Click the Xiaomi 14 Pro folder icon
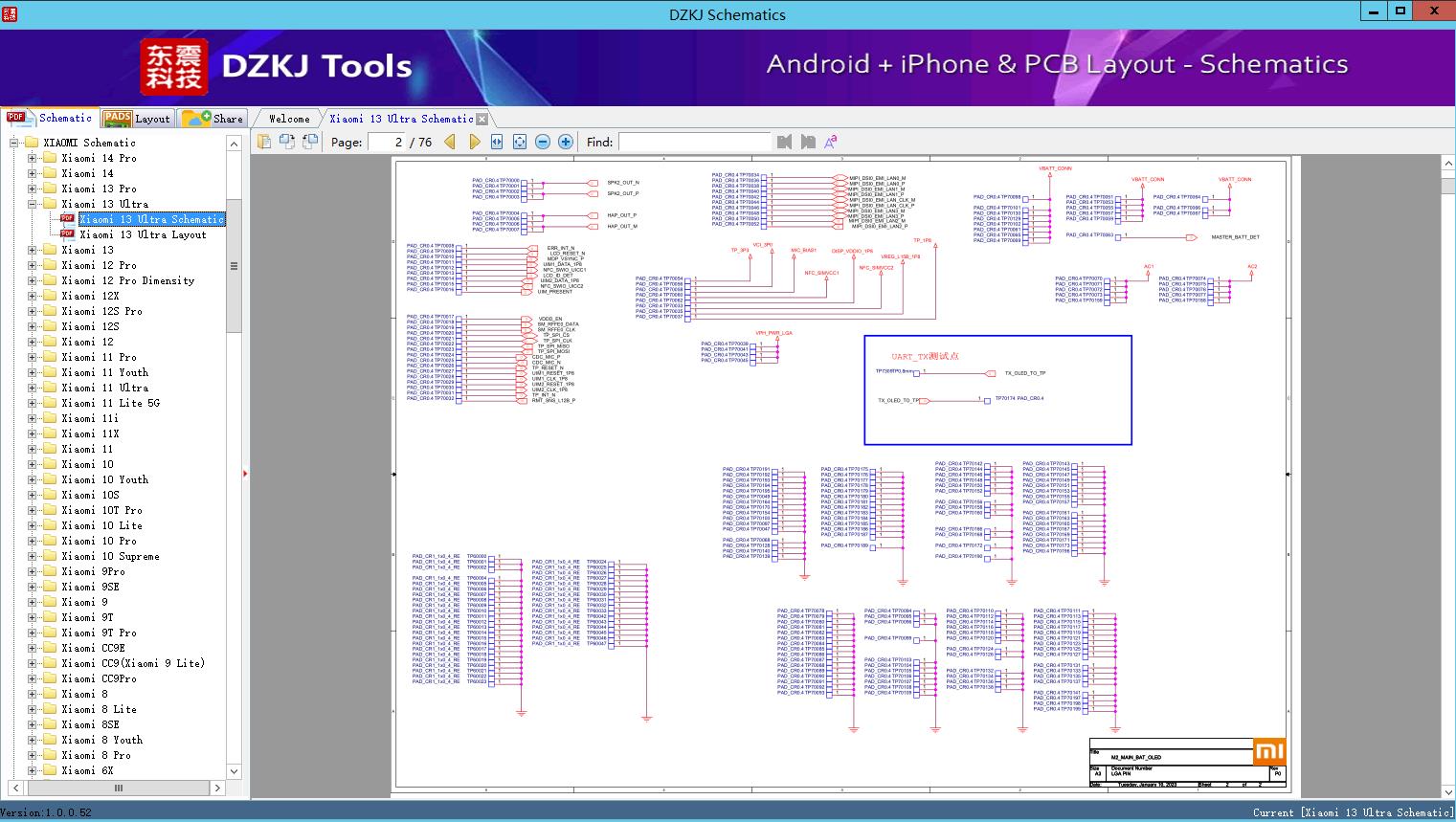Screen dimensions: 1456x822 point(50,158)
